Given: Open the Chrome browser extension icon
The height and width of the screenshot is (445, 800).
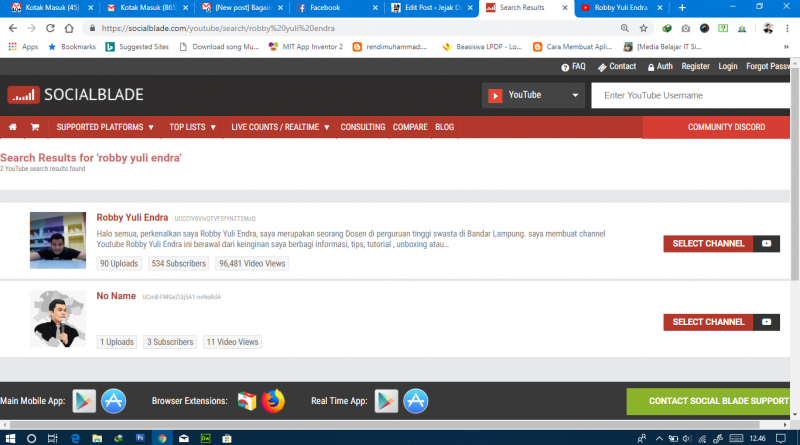Looking at the screenshot, I should [247, 401].
